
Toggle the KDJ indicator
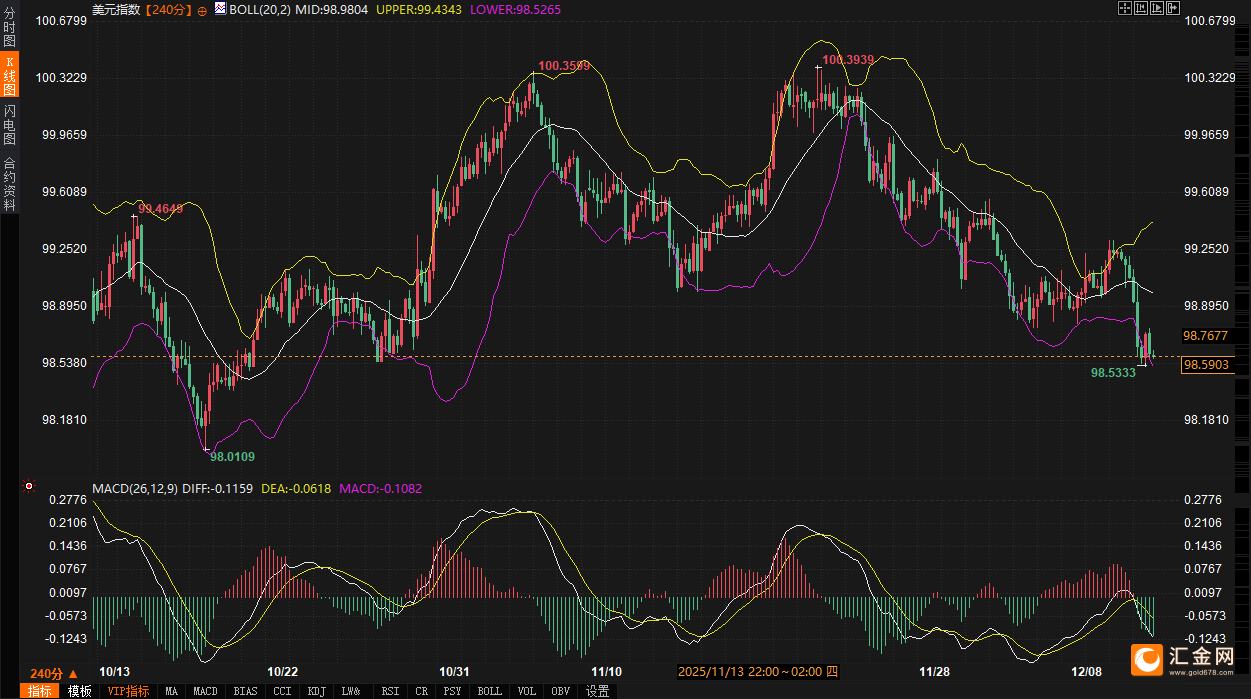pyautogui.click(x=317, y=691)
